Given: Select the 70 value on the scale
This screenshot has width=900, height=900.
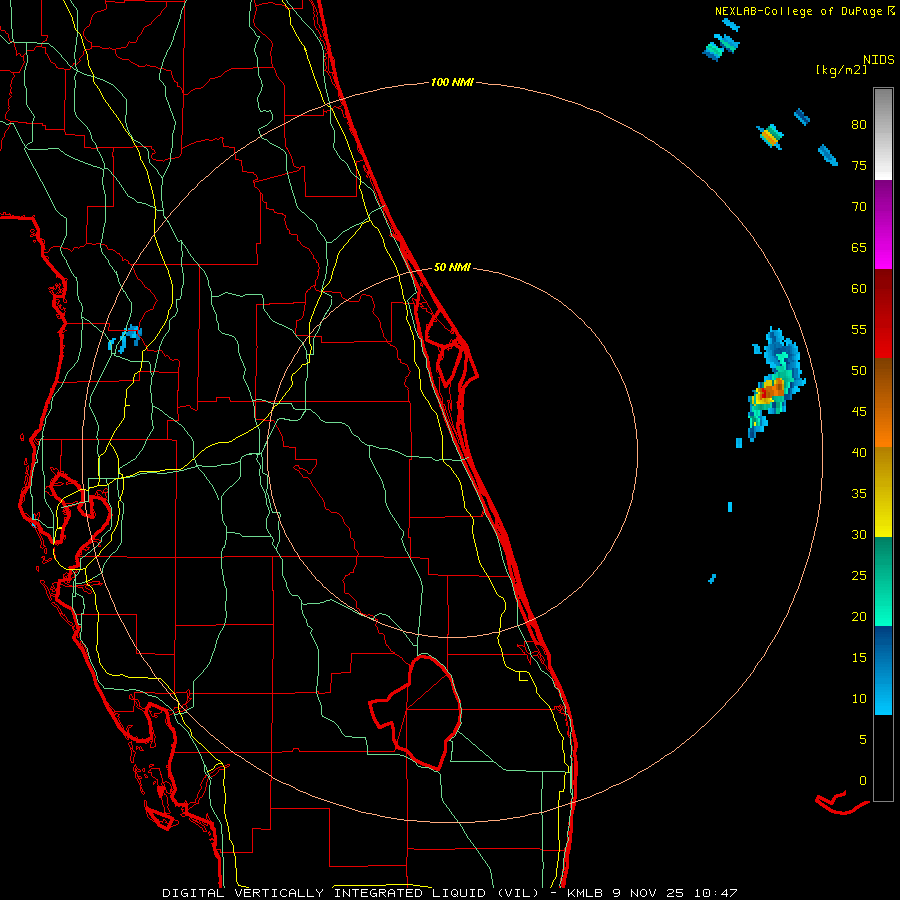Looking at the screenshot, I should point(859,207).
